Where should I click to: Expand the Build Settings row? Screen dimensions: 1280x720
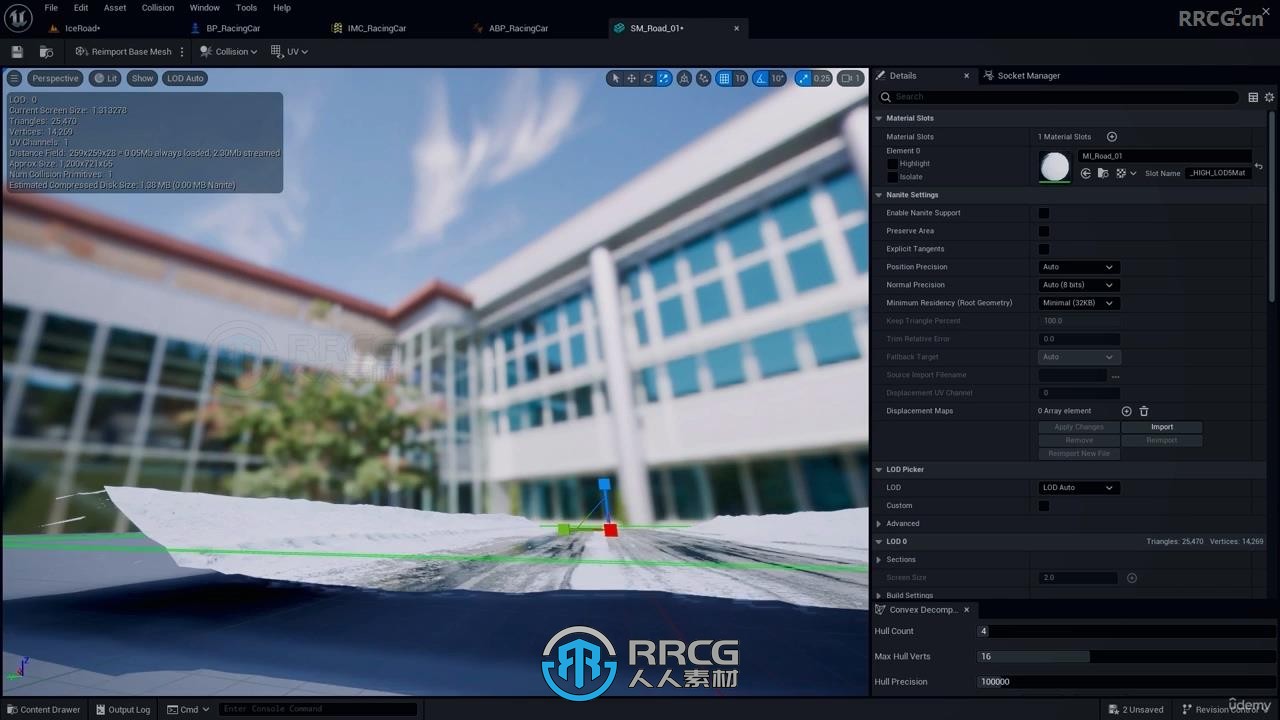[879, 596]
